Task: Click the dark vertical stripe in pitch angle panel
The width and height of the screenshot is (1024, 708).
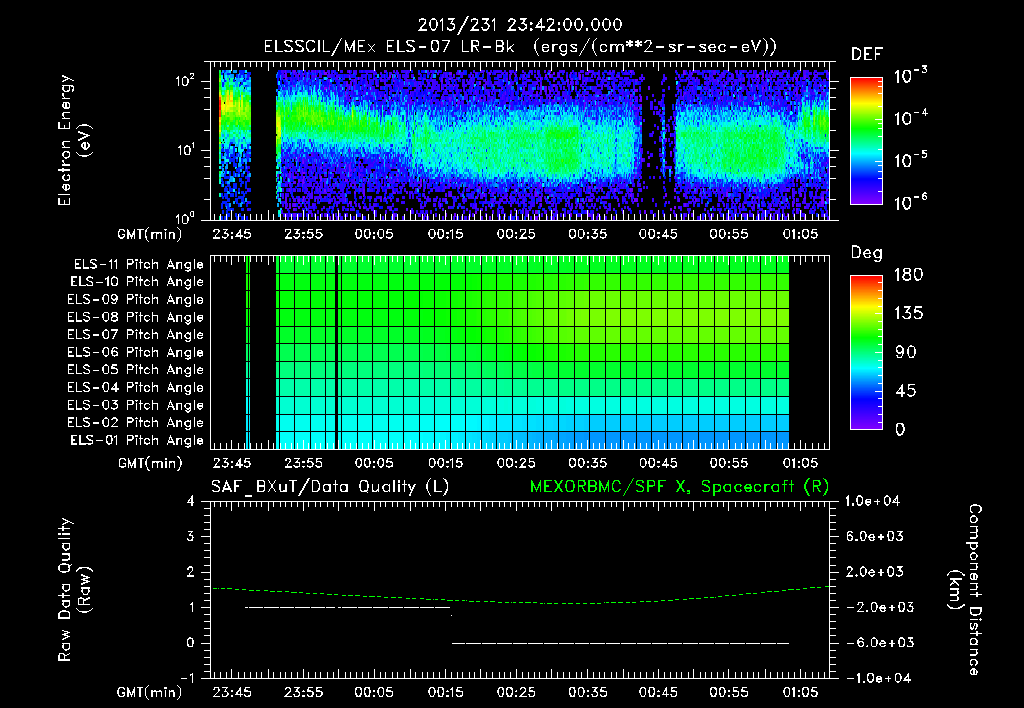Action: click(336, 352)
